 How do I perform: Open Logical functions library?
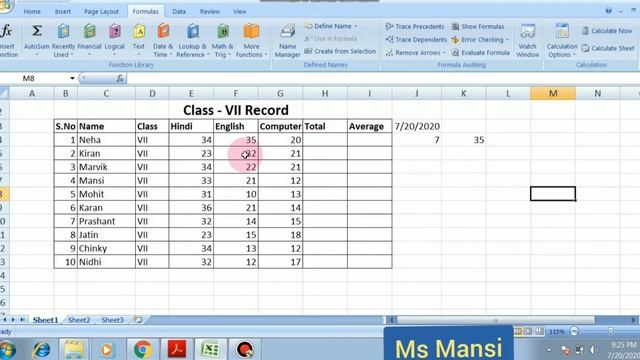[x=115, y=40]
